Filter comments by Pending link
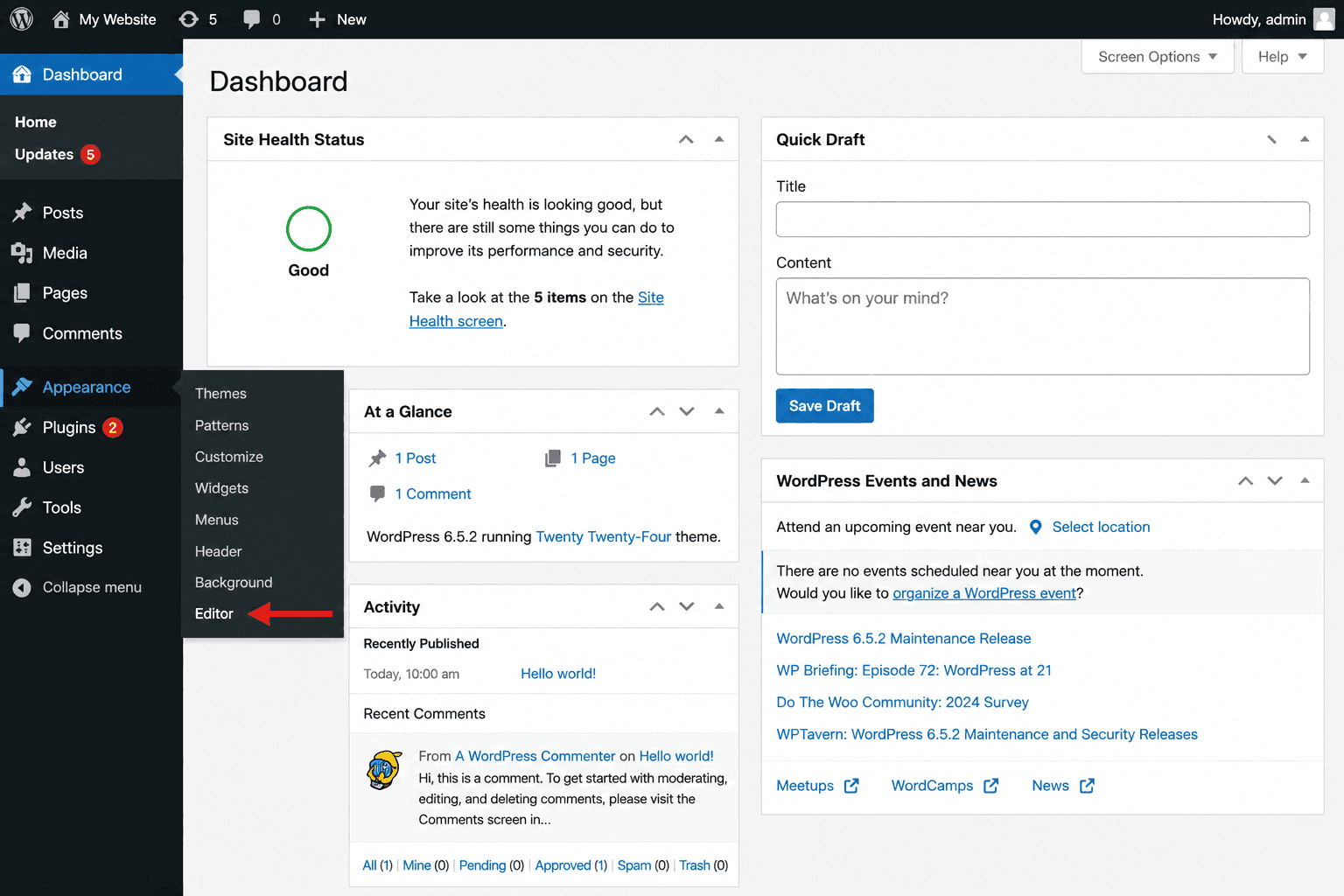Viewport: 1344px width, 896px height. pyautogui.click(x=482, y=865)
